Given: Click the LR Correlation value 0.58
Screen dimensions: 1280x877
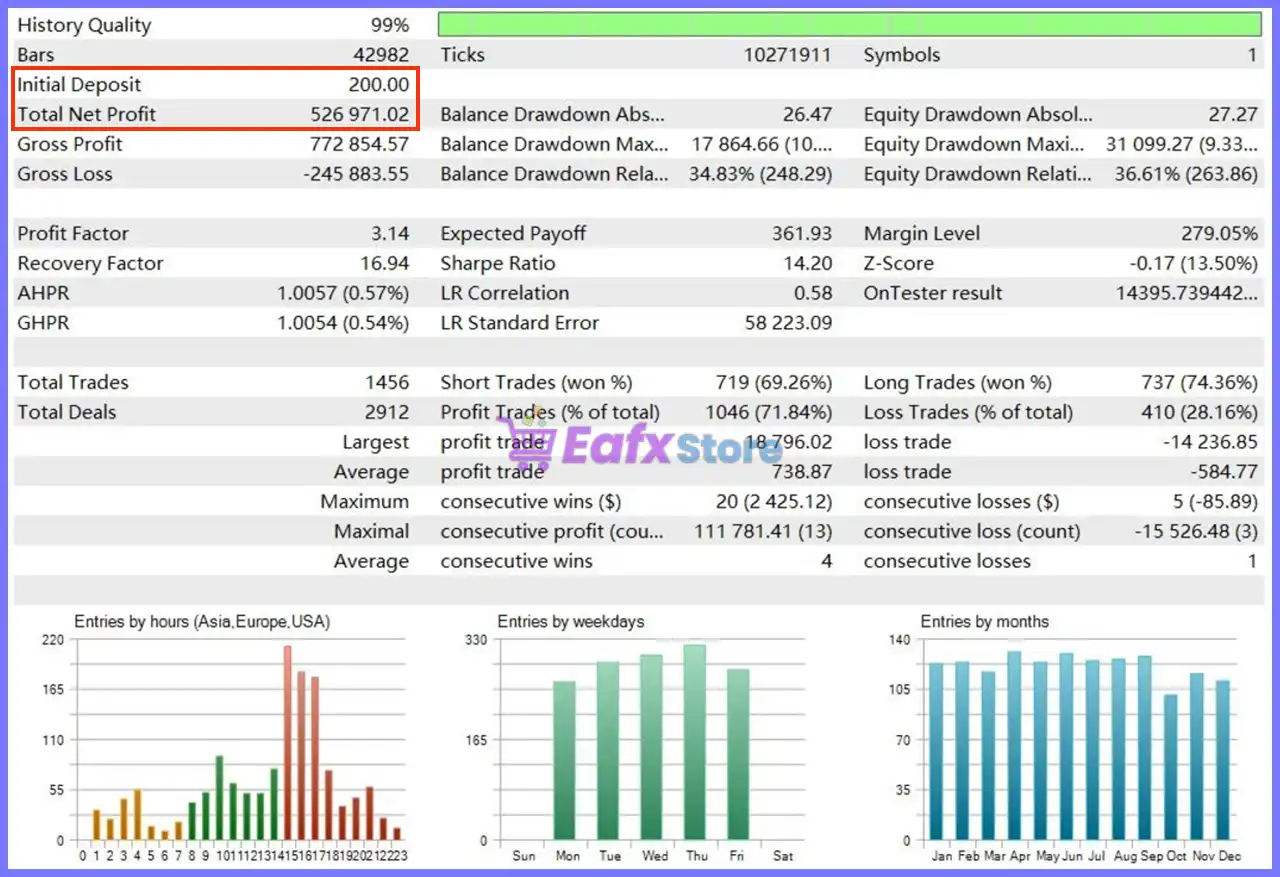Looking at the screenshot, I should pos(813,293).
